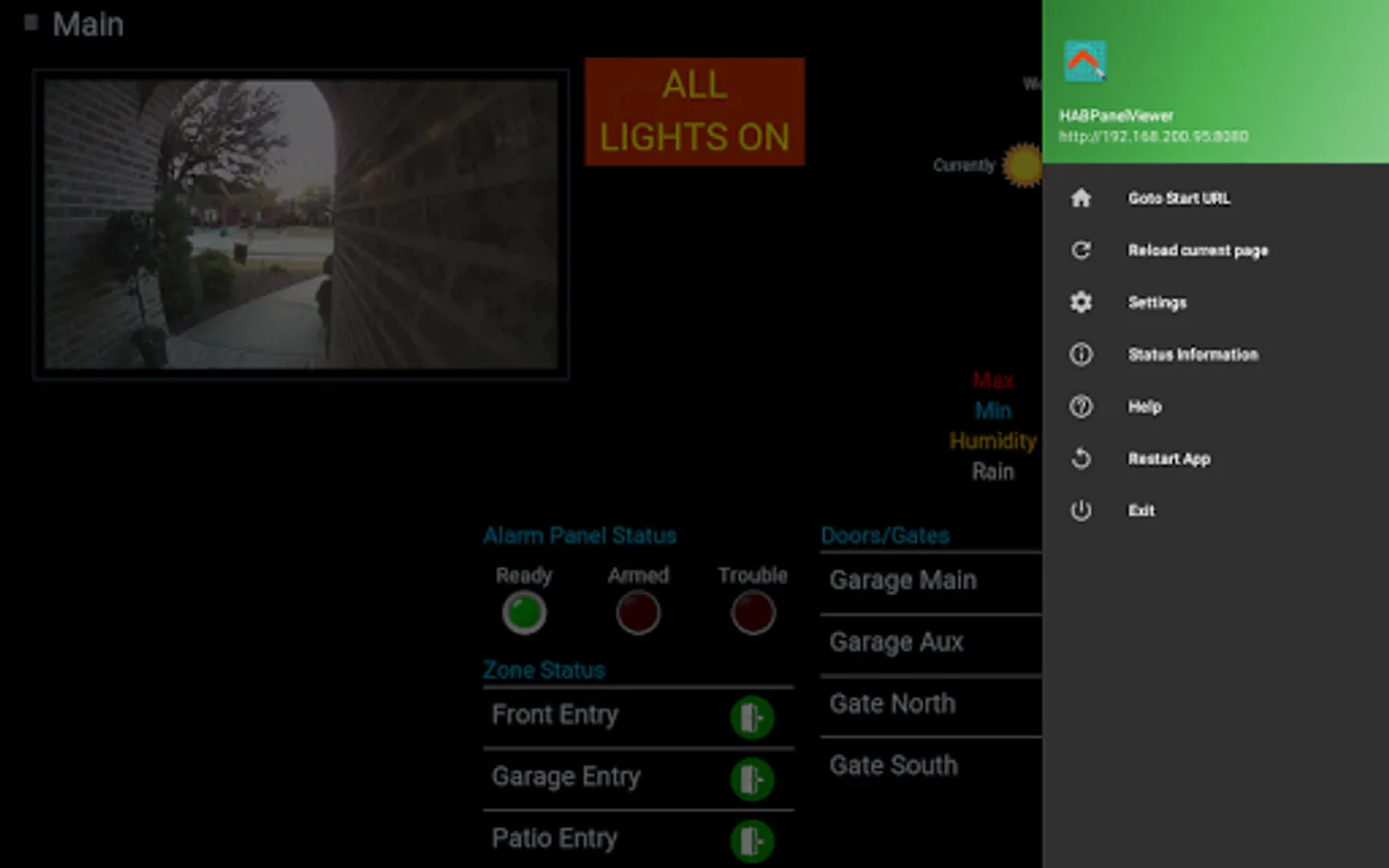Screen dimensions: 1389x868
Task: Click the info icon beside Status Information
Action: (1081, 354)
